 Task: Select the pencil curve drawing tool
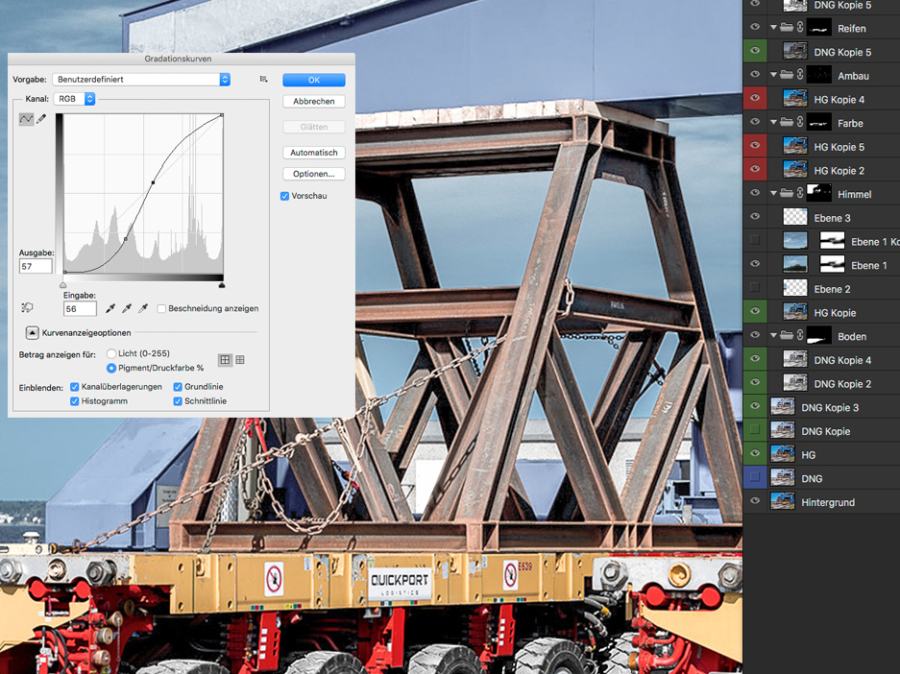pyautogui.click(x=41, y=119)
